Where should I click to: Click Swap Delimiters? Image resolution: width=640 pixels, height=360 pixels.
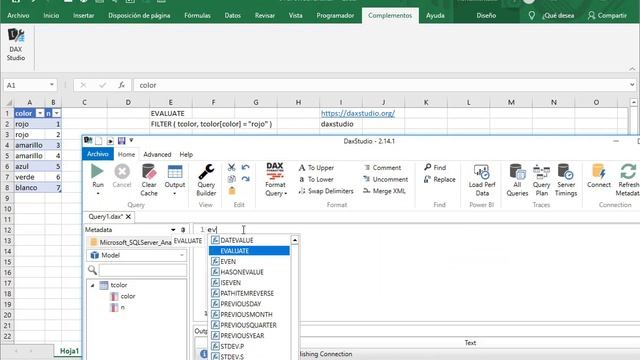(326, 191)
